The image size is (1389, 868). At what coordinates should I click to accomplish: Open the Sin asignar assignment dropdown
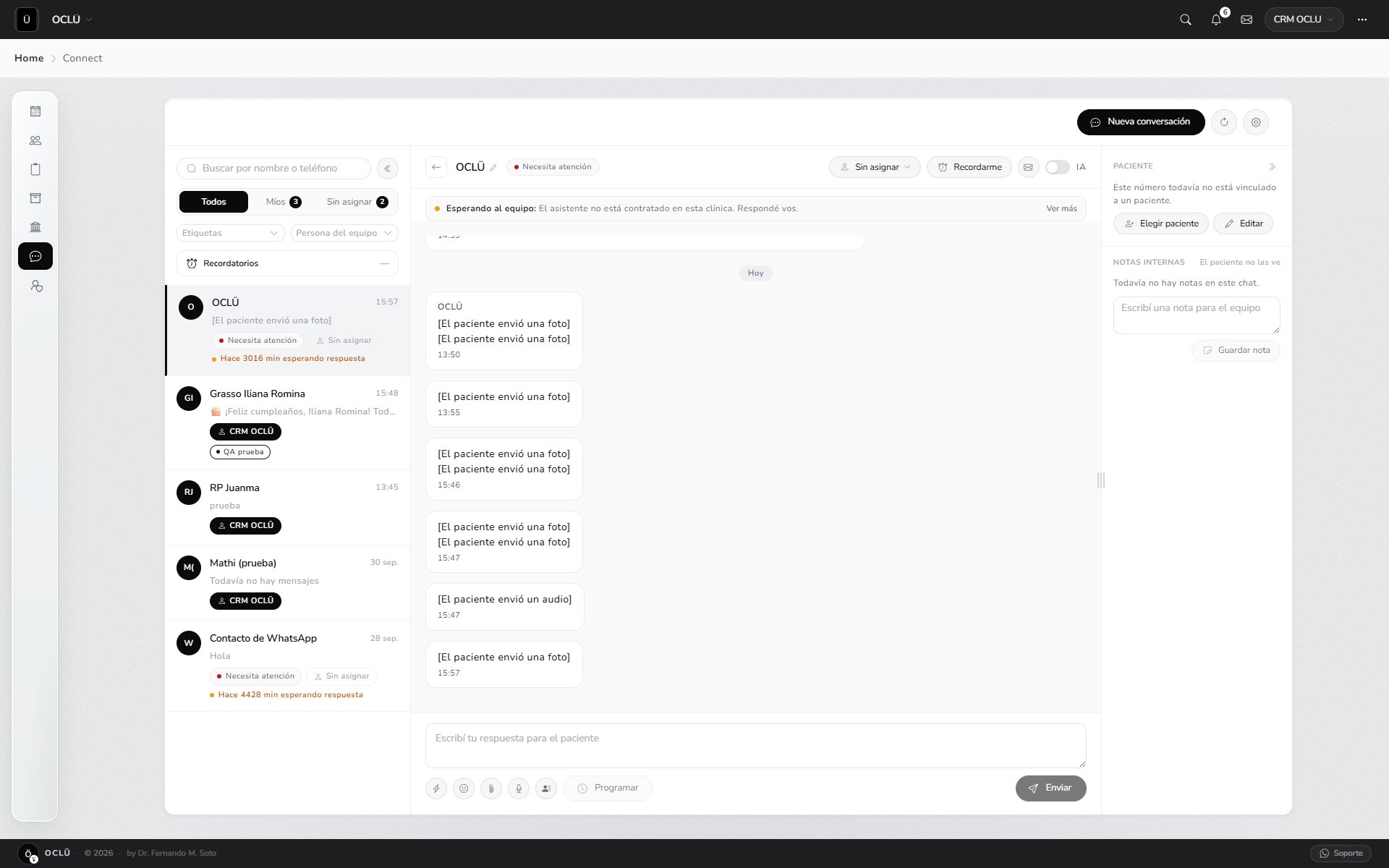click(x=875, y=167)
